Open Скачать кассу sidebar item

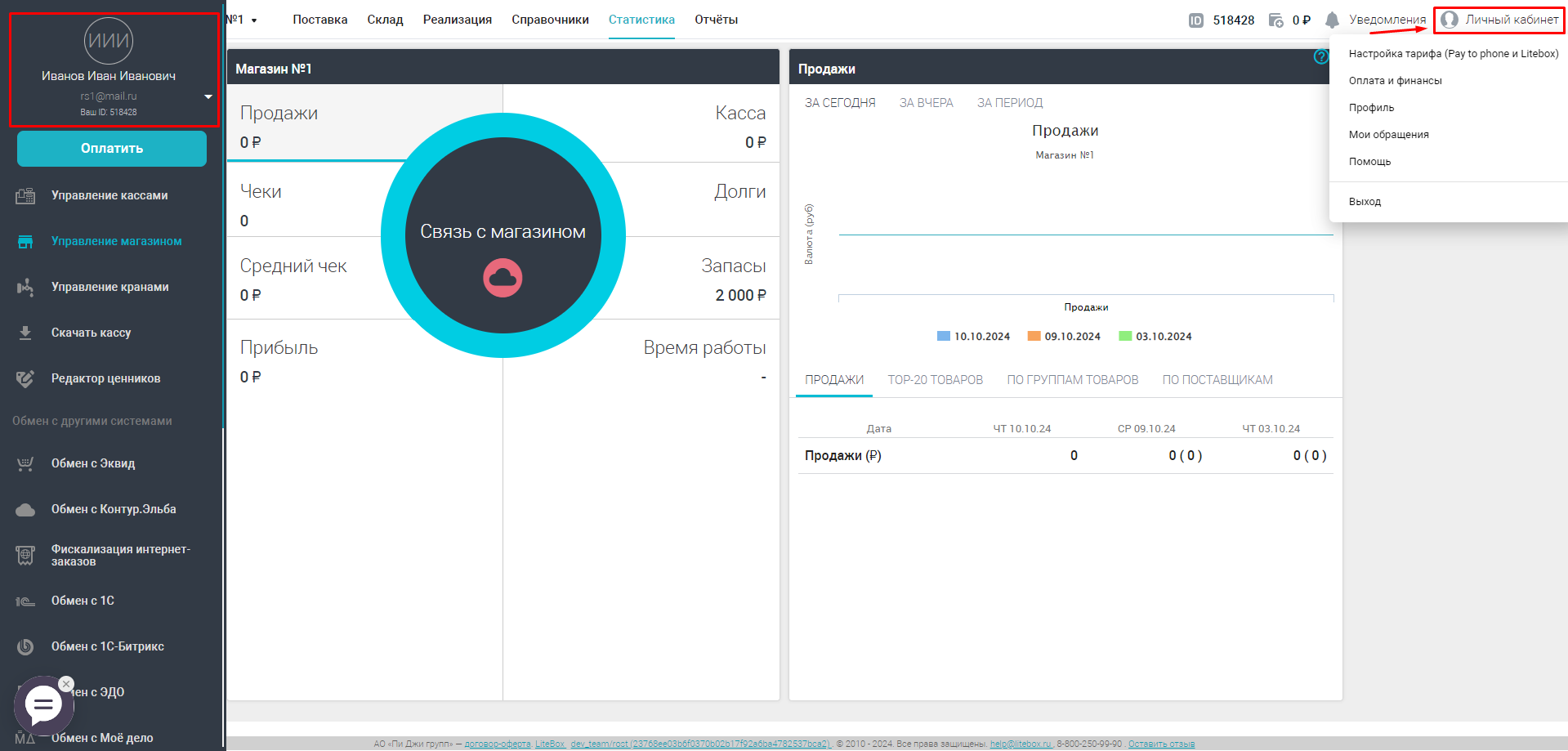[91, 333]
